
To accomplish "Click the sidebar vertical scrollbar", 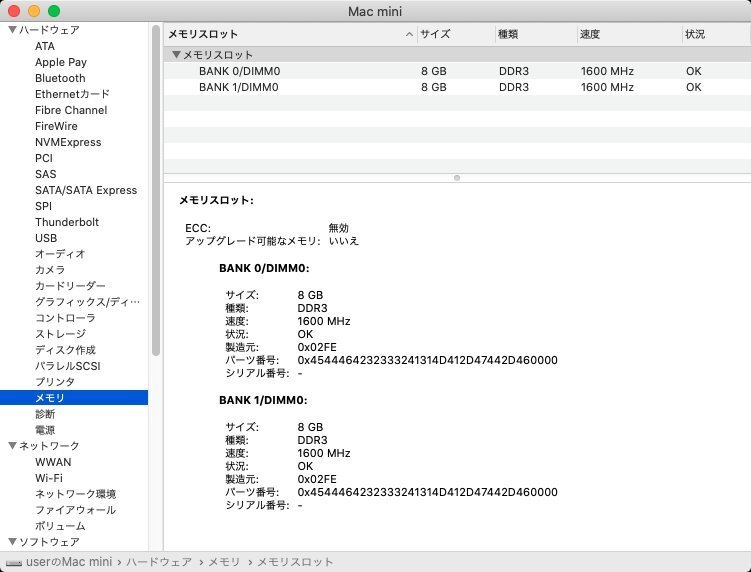I will (x=156, y=191).
